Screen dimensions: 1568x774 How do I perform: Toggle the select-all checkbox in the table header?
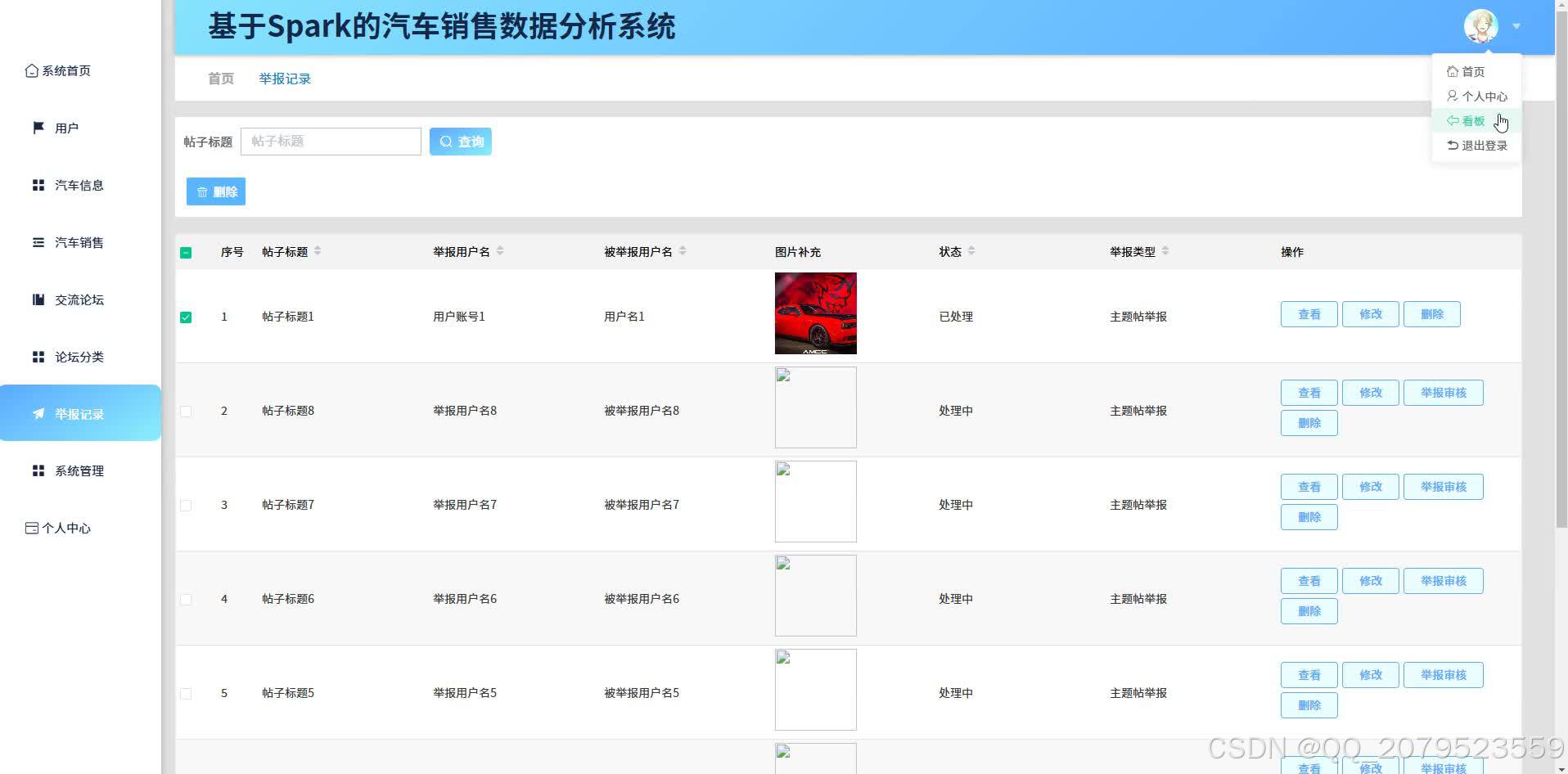tap(186, 253)
